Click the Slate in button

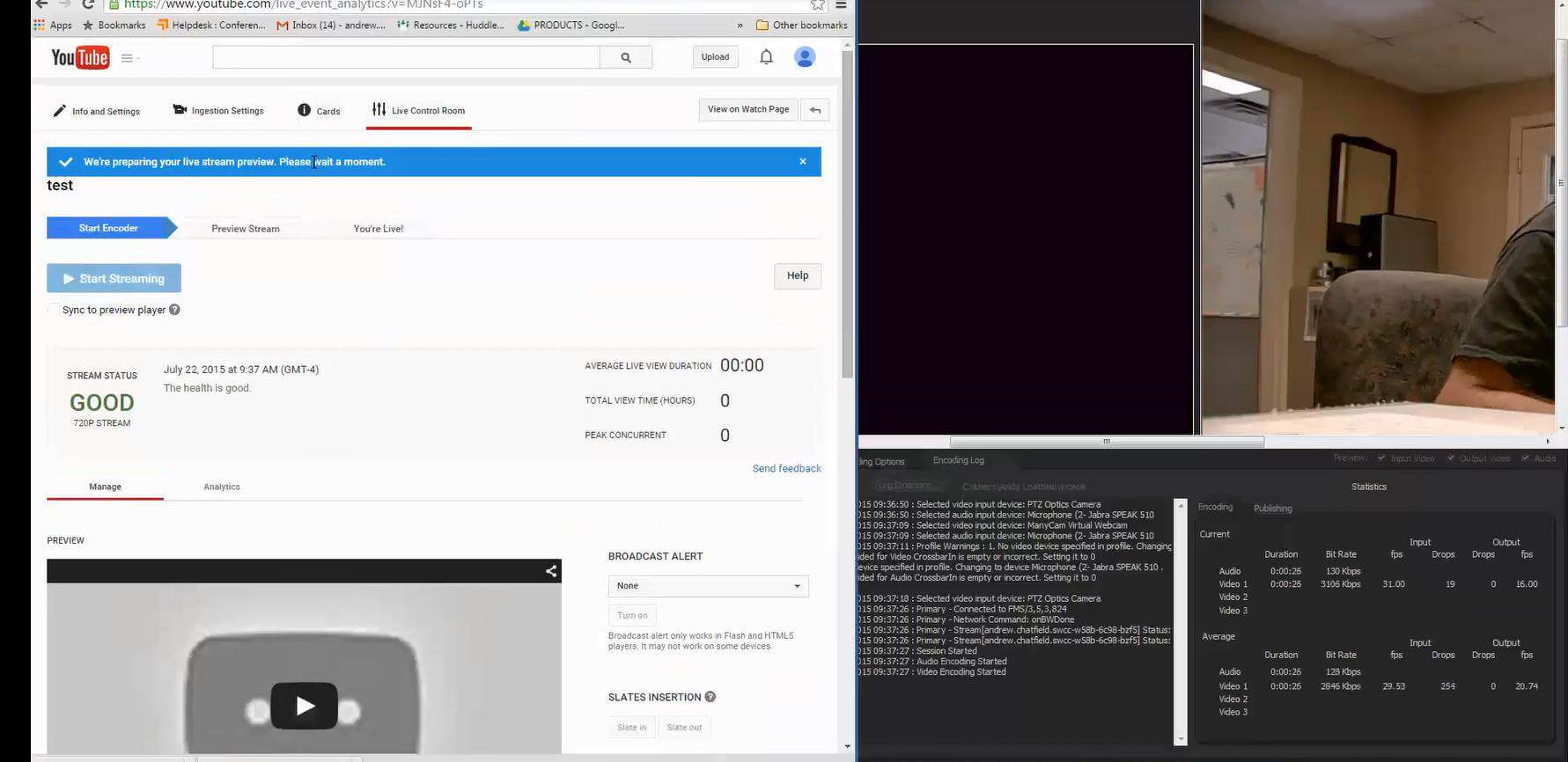631,727
